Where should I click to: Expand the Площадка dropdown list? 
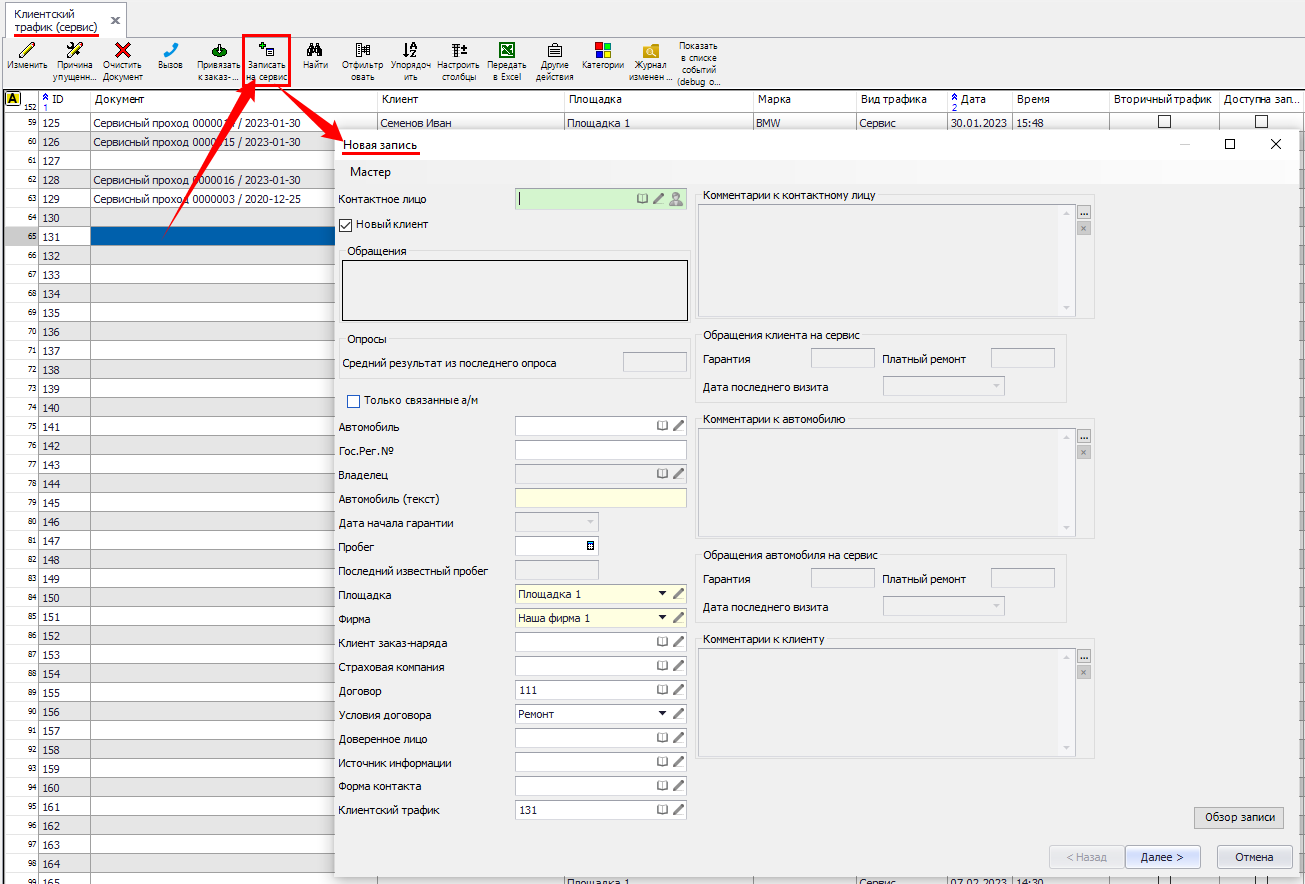pyautogui.click(x=662, y=594)
